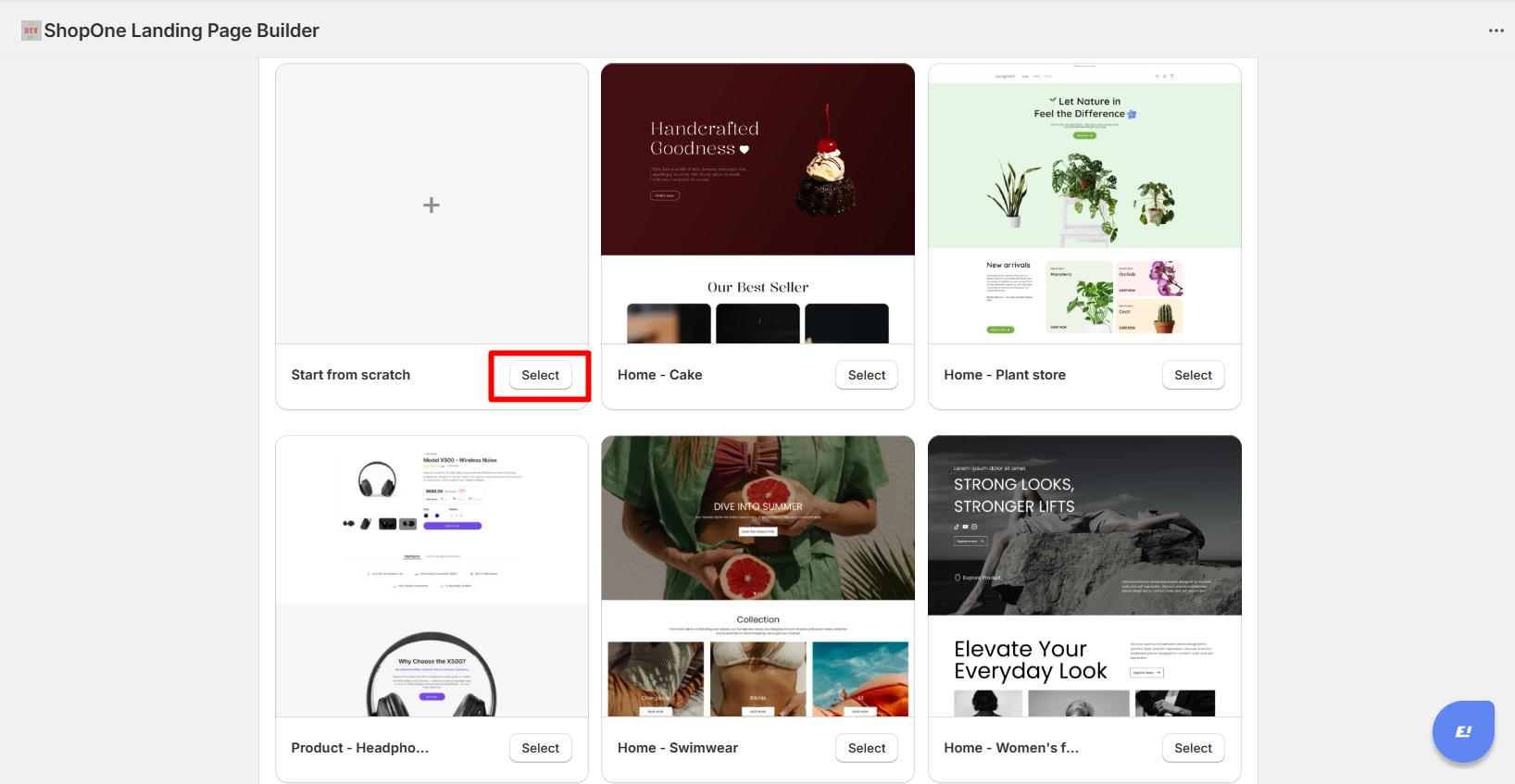Preview the plant store template thumbnail
This screenshot has width=1515, height=784.
pos(1084,204)
